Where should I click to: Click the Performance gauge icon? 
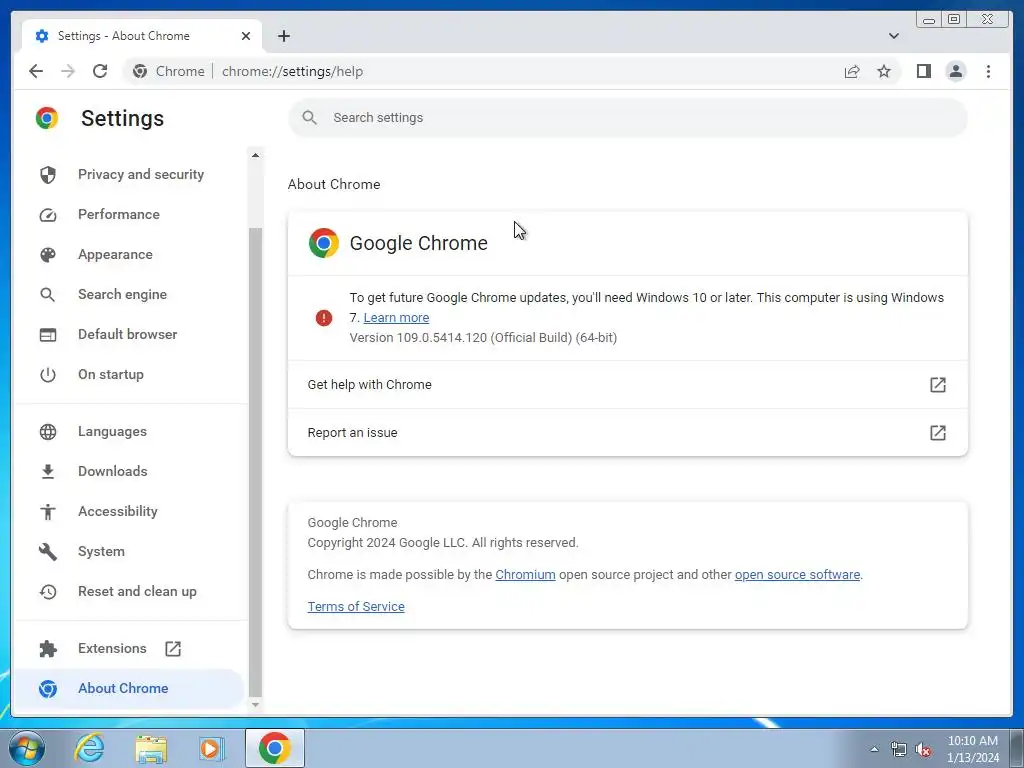pos(48,215)
